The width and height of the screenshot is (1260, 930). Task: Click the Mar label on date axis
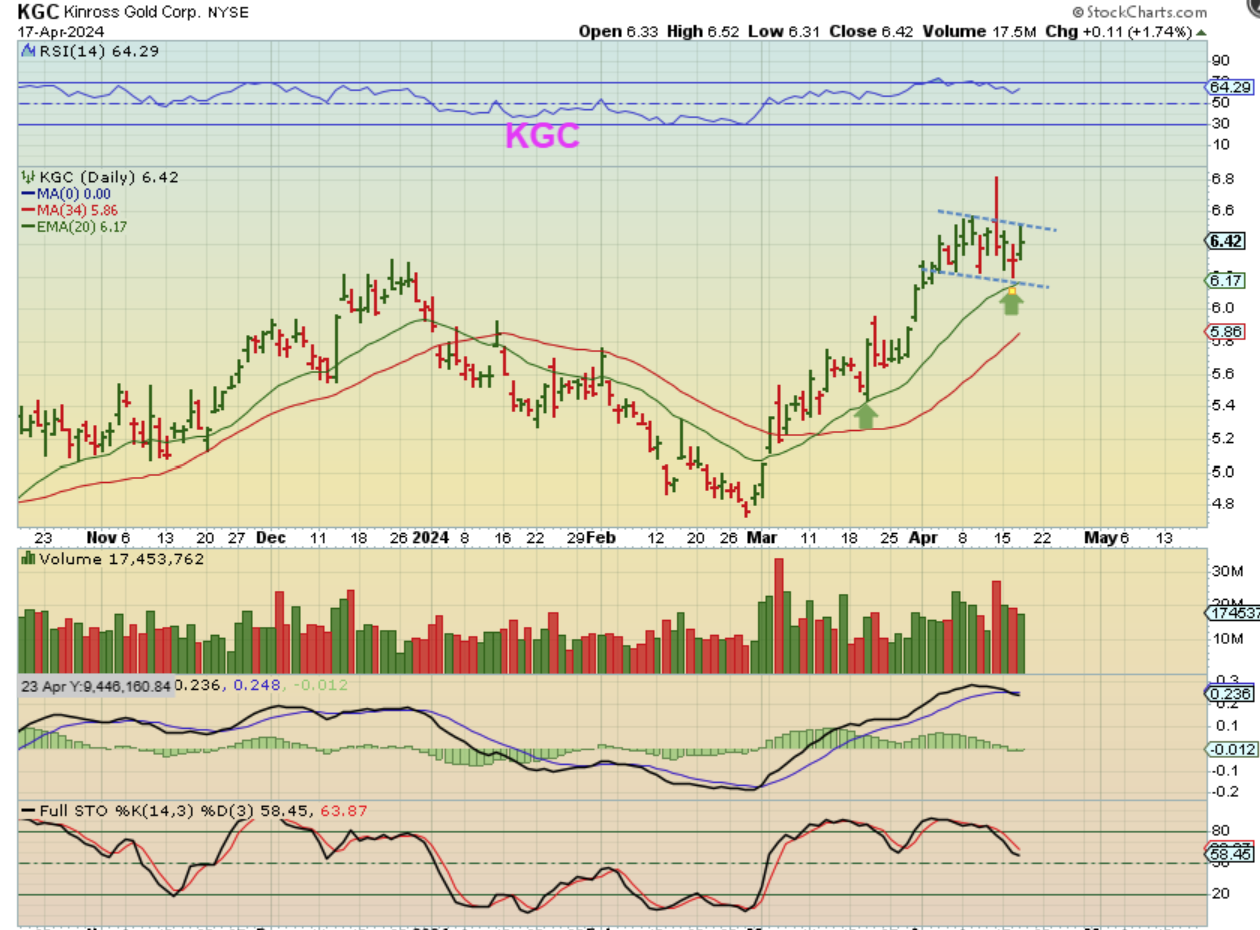click(762, 537)
